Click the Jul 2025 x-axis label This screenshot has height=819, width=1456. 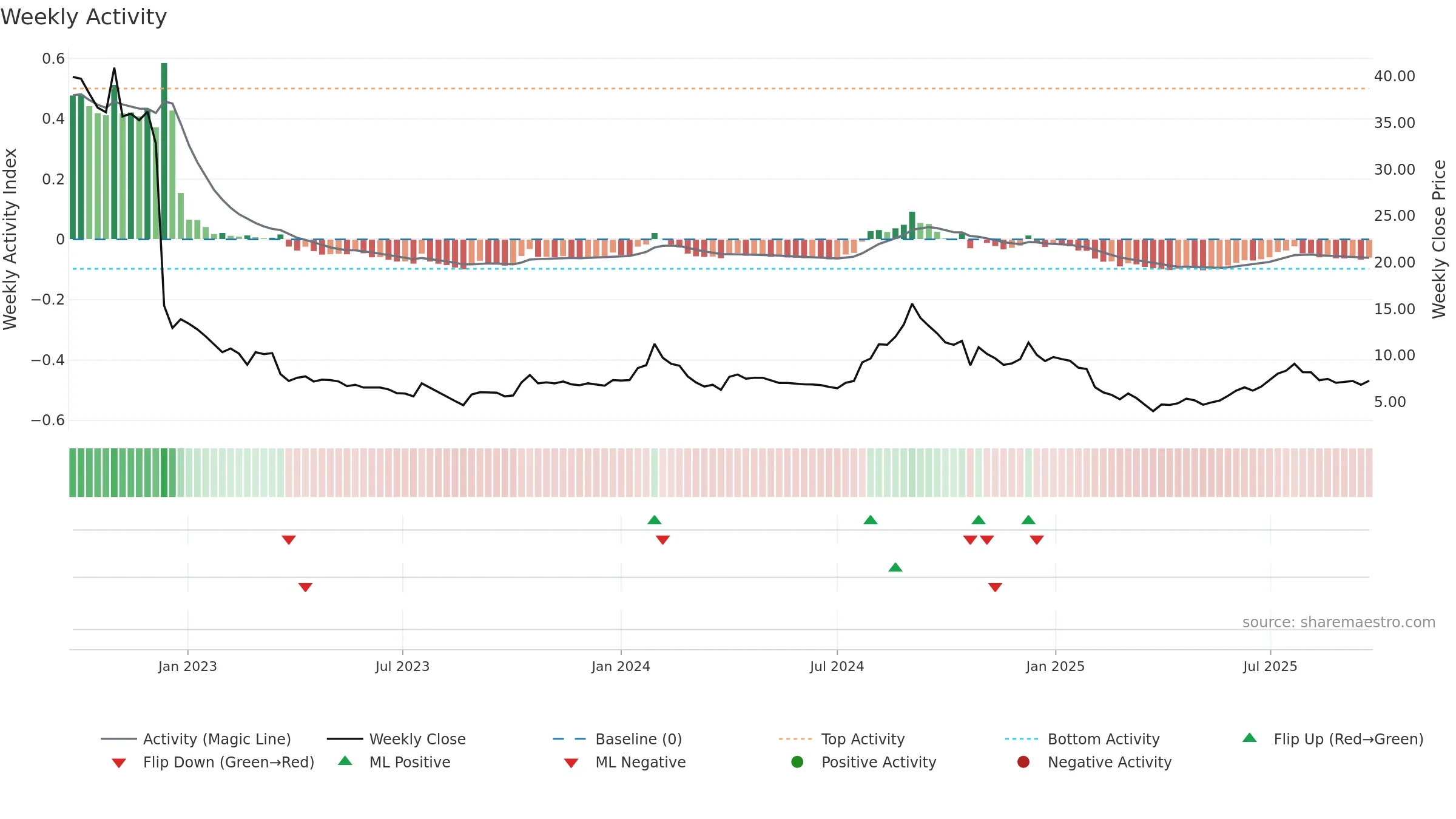(x=1270, y=666)
